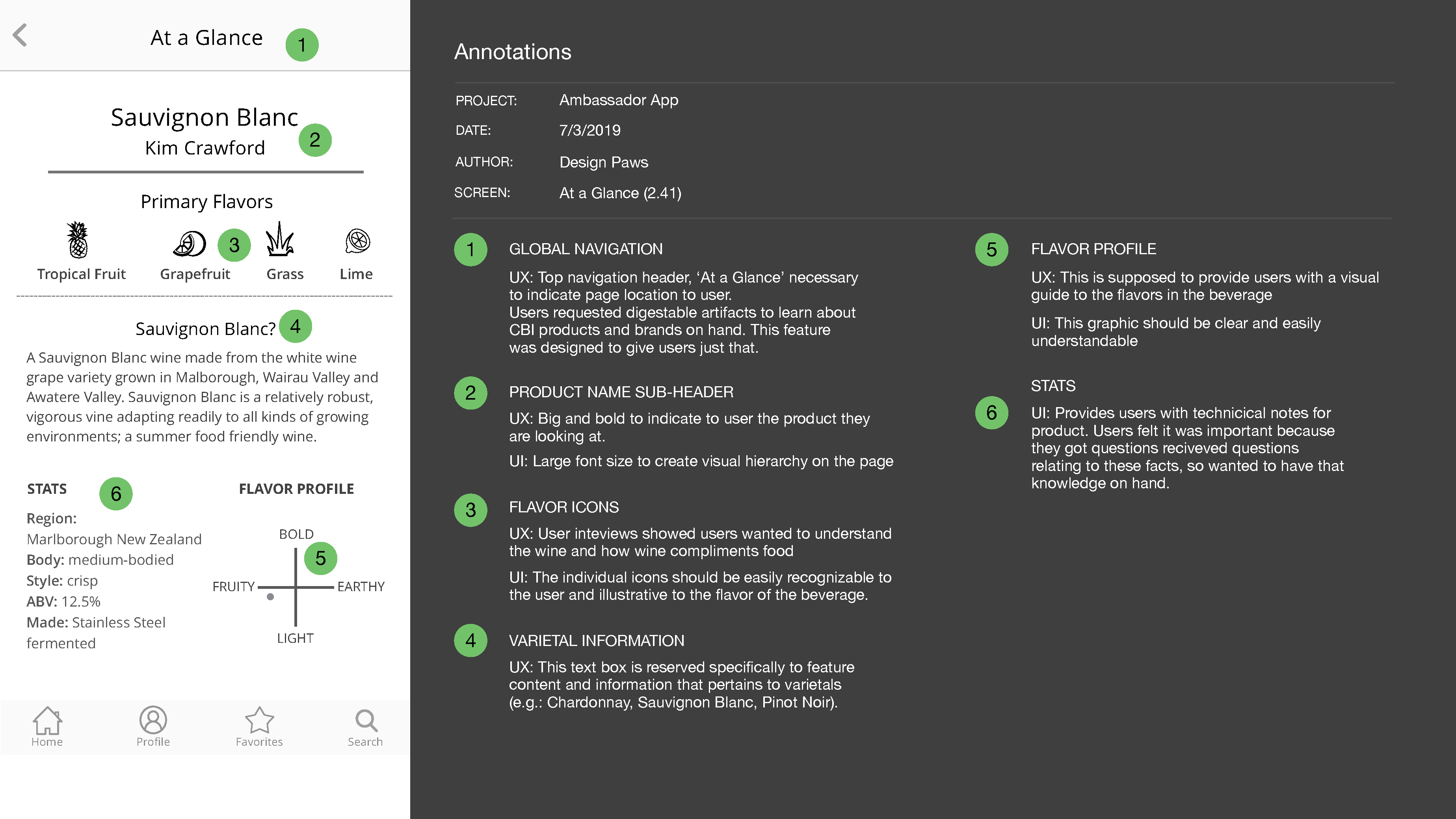1456x819 pixels.
Task: Click the 'Grapefruit' label
Action: point(195,274)
